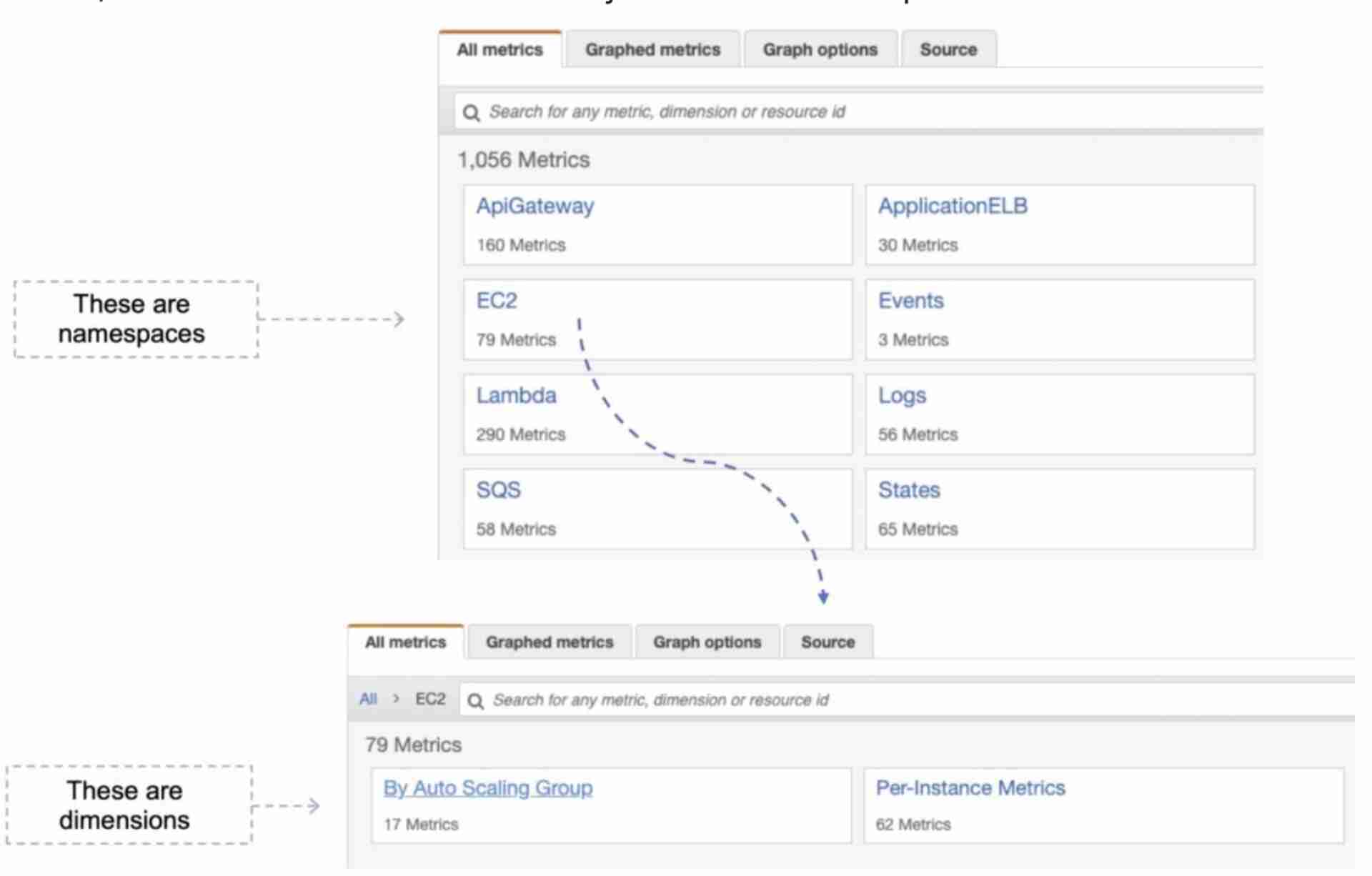Click the 160 Metrics label

(521, 245)
